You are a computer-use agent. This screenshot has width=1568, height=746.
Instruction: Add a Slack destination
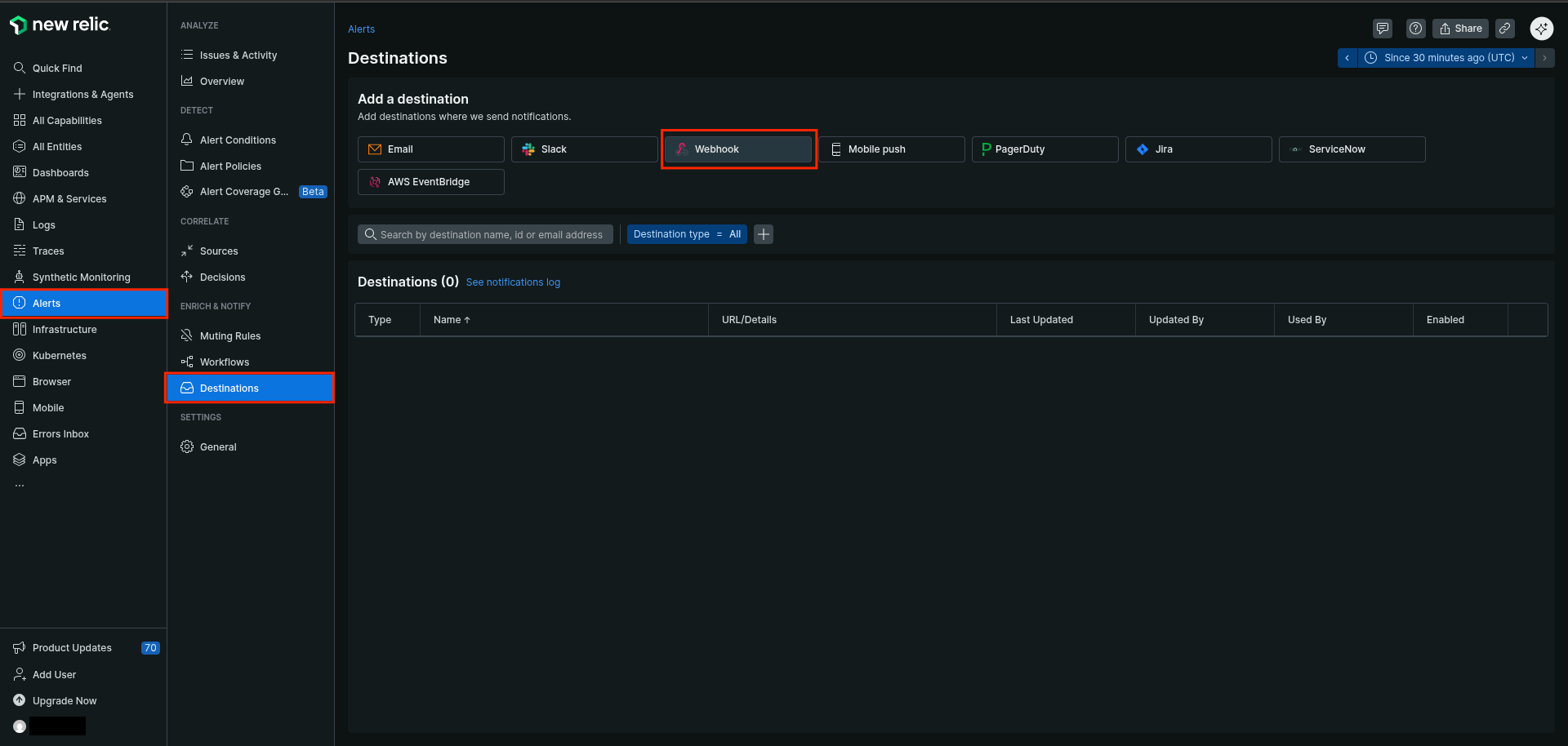point(584,149)
